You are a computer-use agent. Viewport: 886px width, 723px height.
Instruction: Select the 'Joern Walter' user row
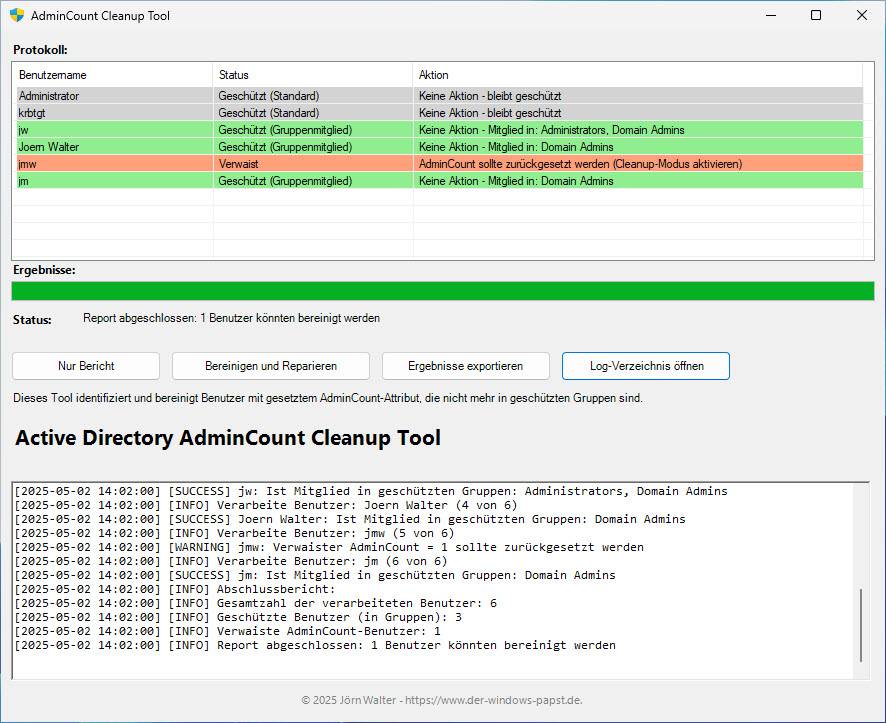[x=49, y=147]
